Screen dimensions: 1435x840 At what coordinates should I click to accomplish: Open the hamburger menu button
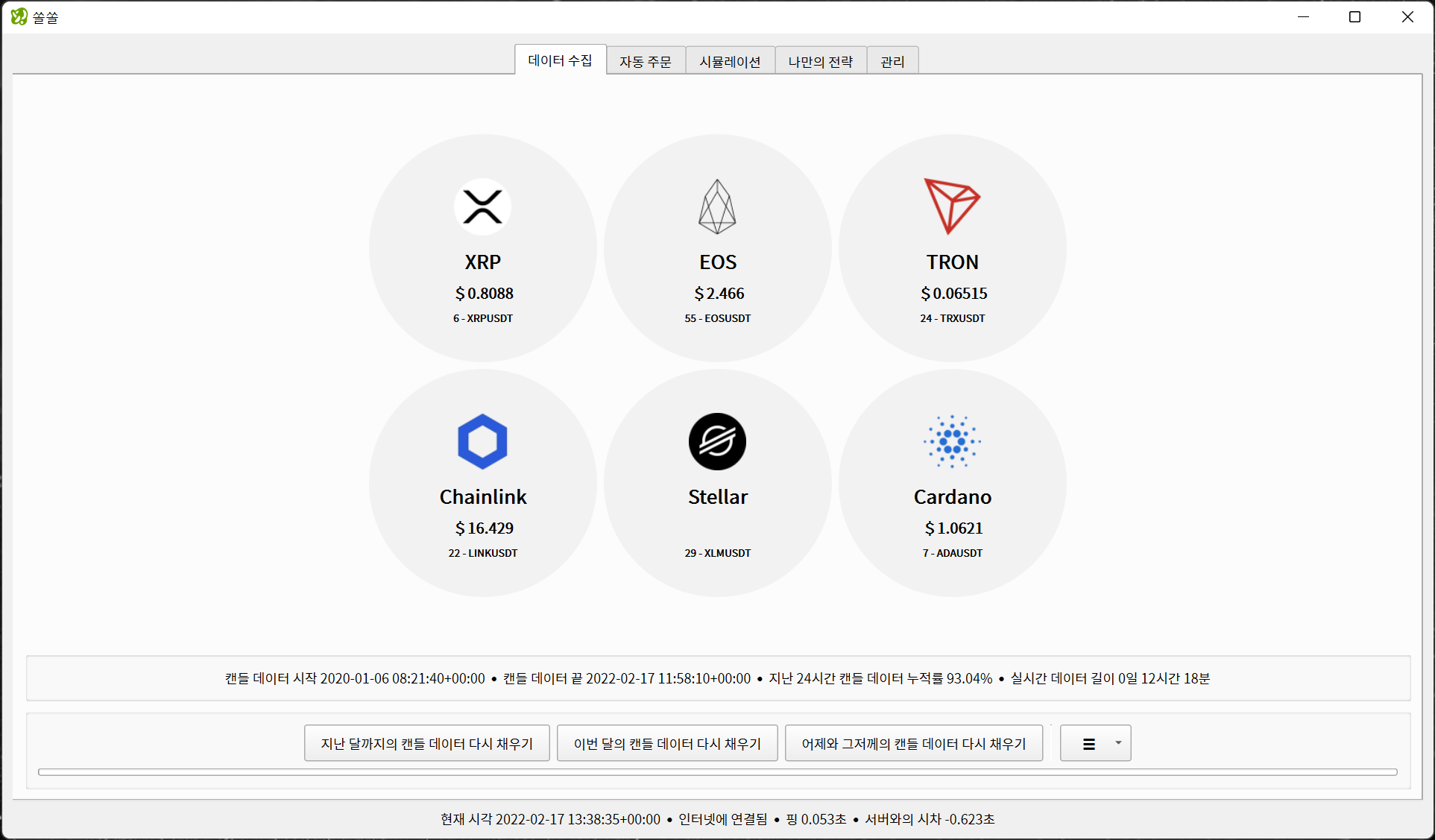point(1095,743)
